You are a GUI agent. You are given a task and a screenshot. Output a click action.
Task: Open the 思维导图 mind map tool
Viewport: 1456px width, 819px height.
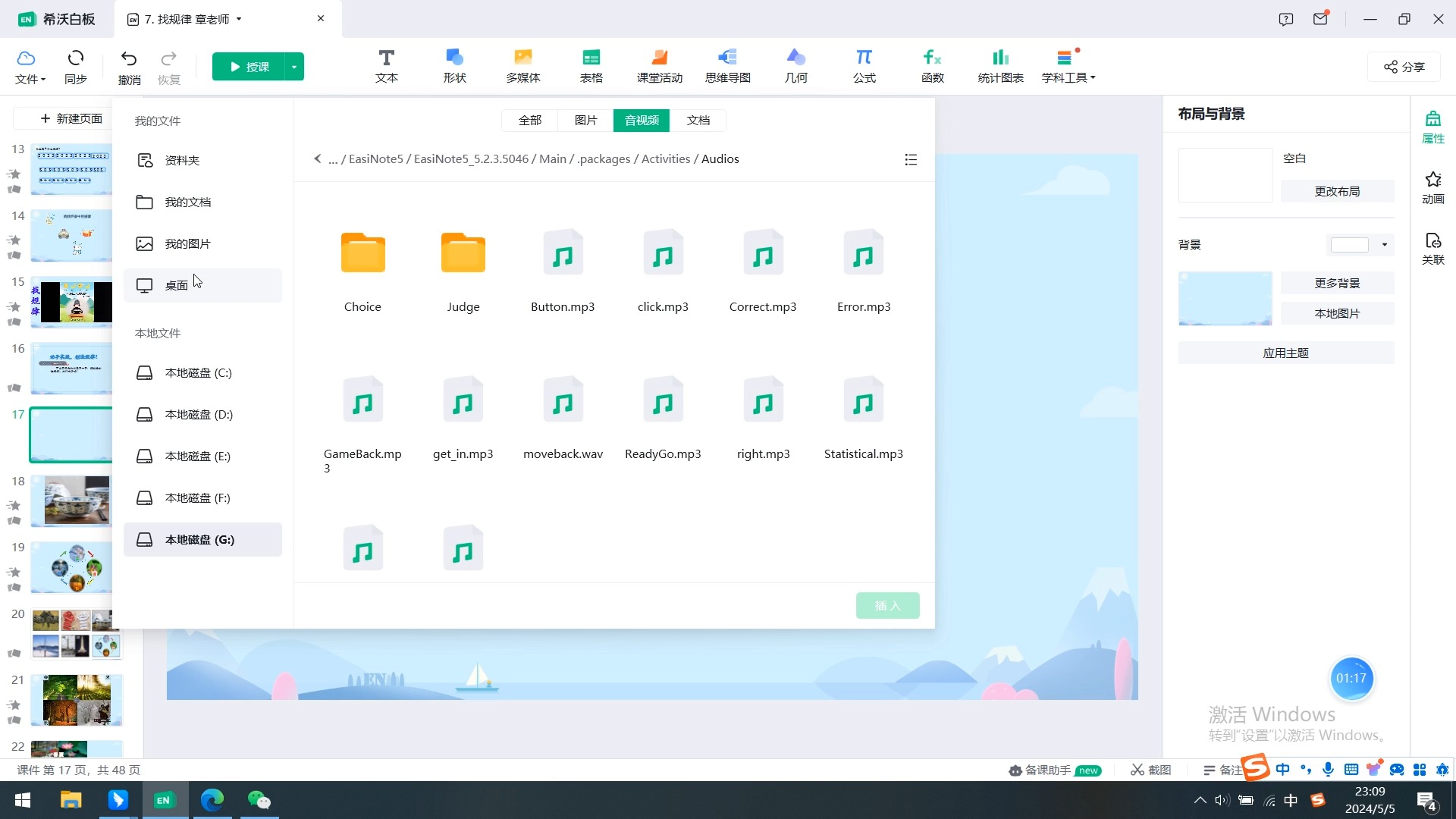(727, 66)
